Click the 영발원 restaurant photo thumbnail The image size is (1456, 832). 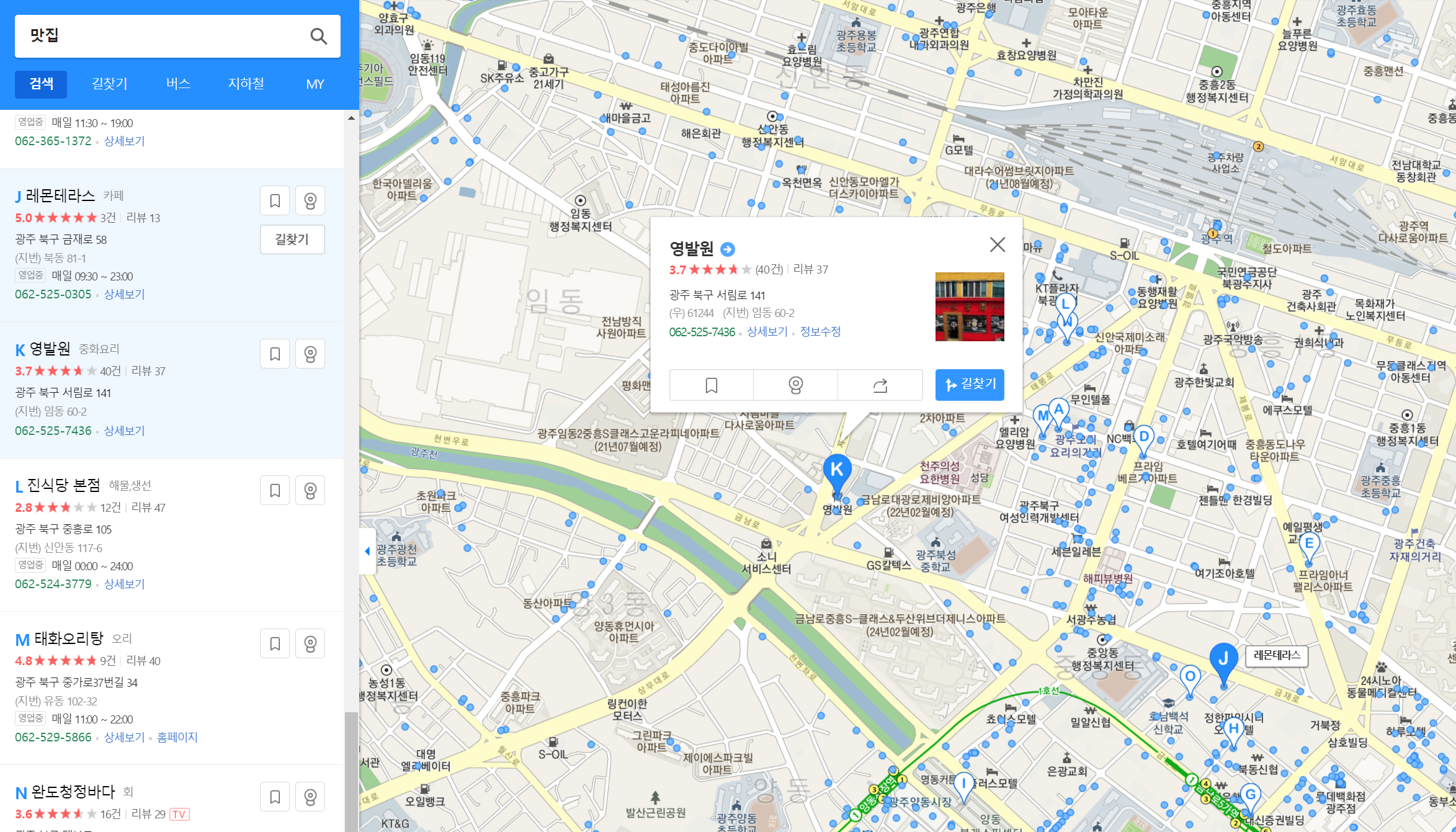coord(970,306)
